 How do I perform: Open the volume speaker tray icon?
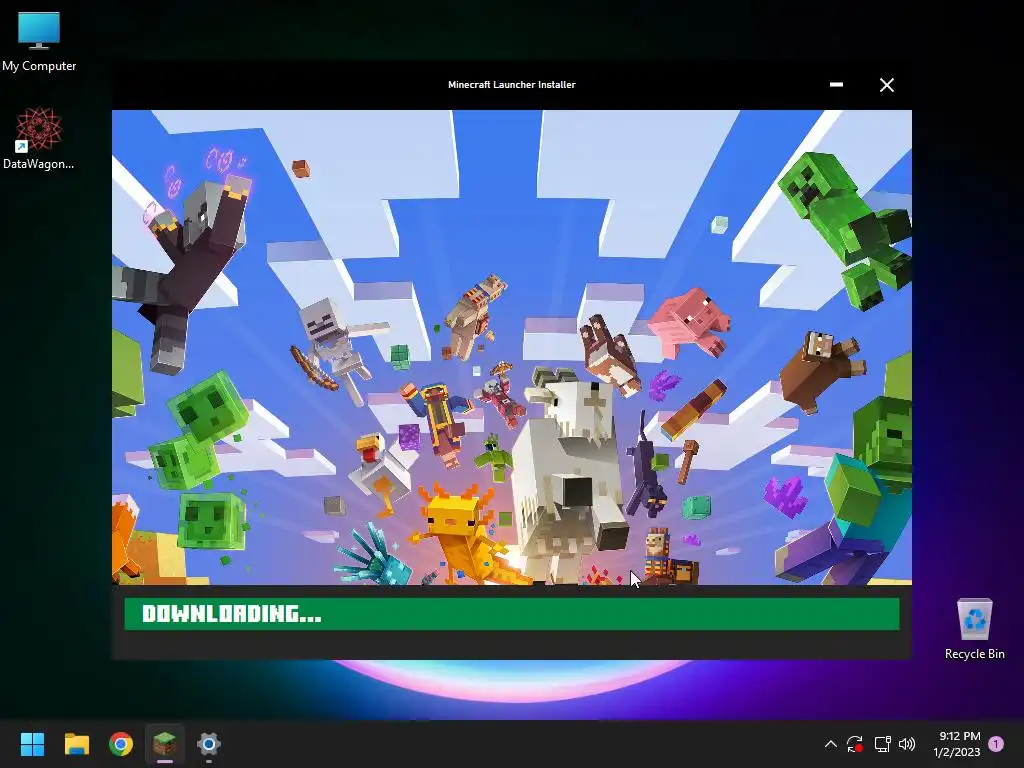(x=907, y=744)
